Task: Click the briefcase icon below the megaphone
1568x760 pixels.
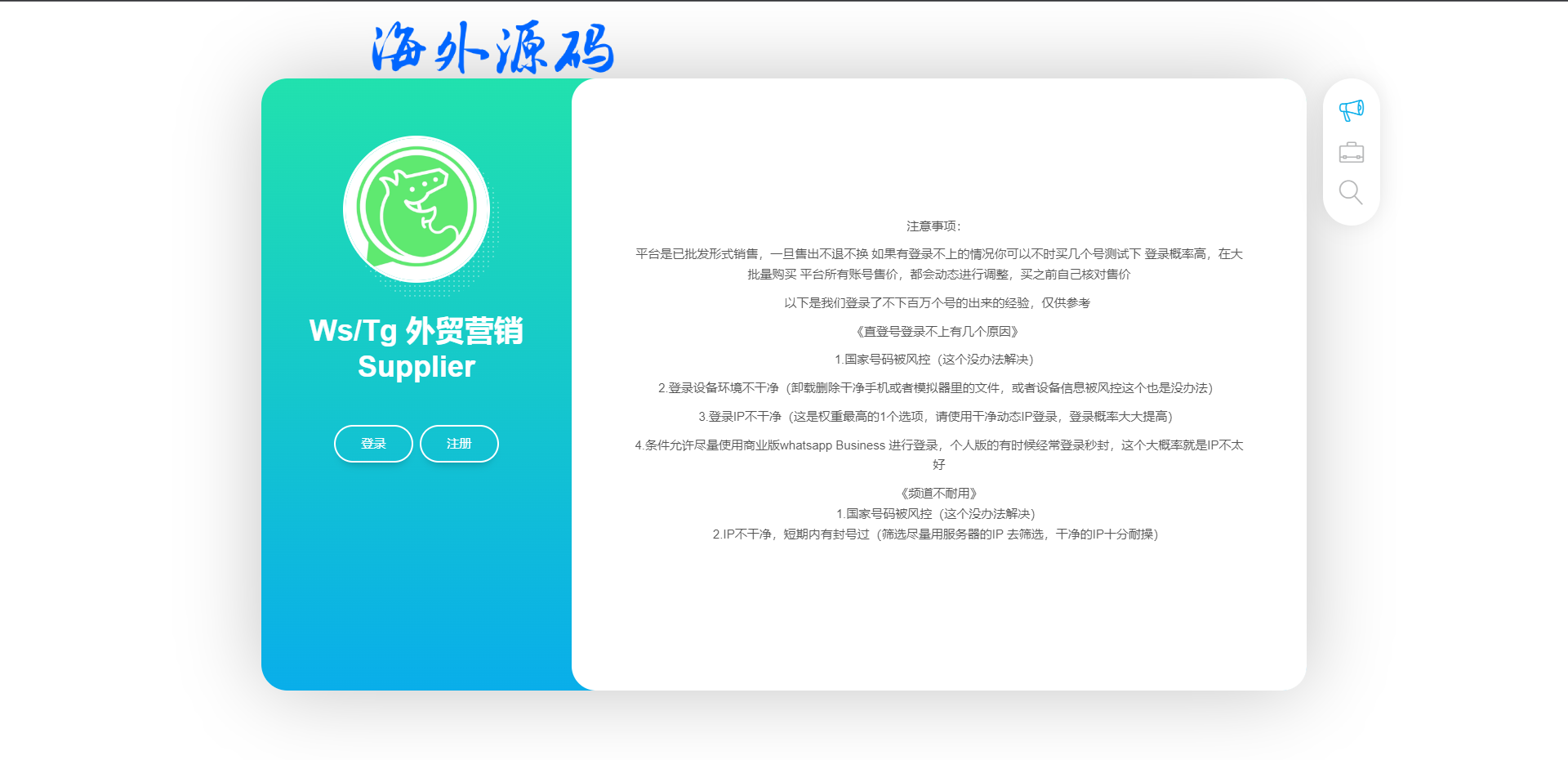Action: (x=1351, y=152)
